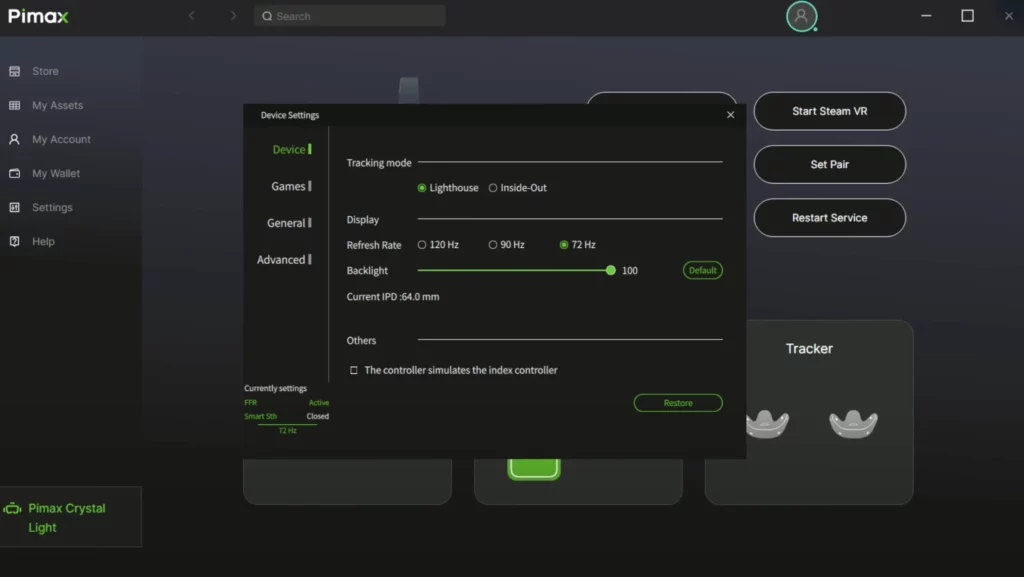Click the Backlight value 100
Viewport: 1024px width, 577px height.
coord(630,270)
